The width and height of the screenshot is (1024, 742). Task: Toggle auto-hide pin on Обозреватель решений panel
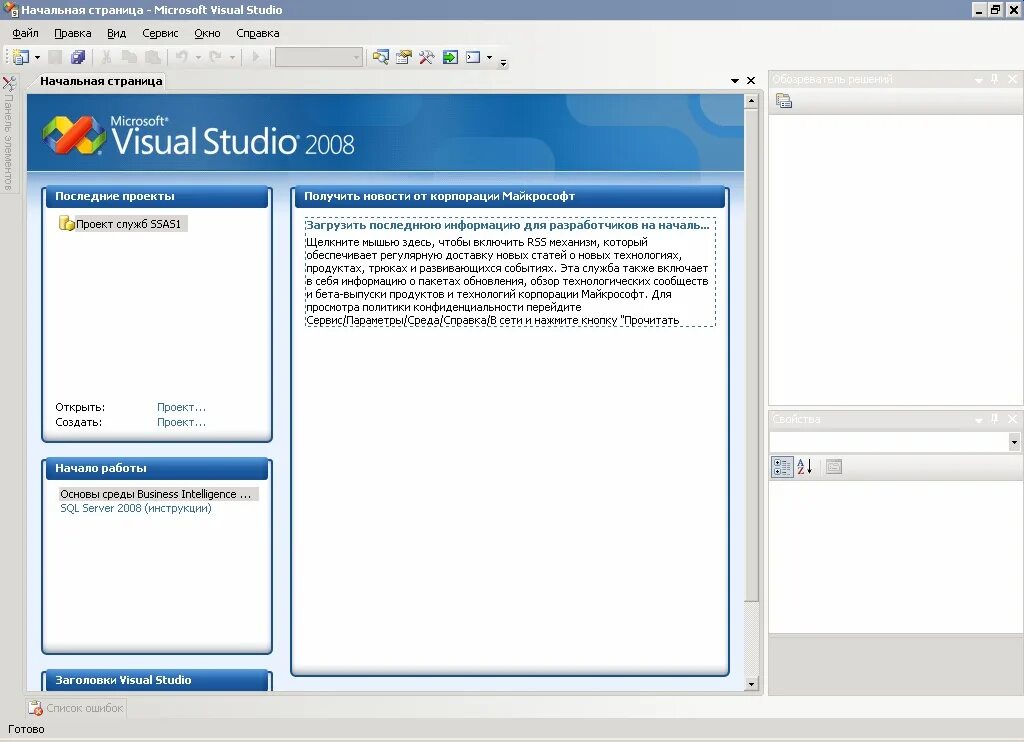click(x=995, y=79)
